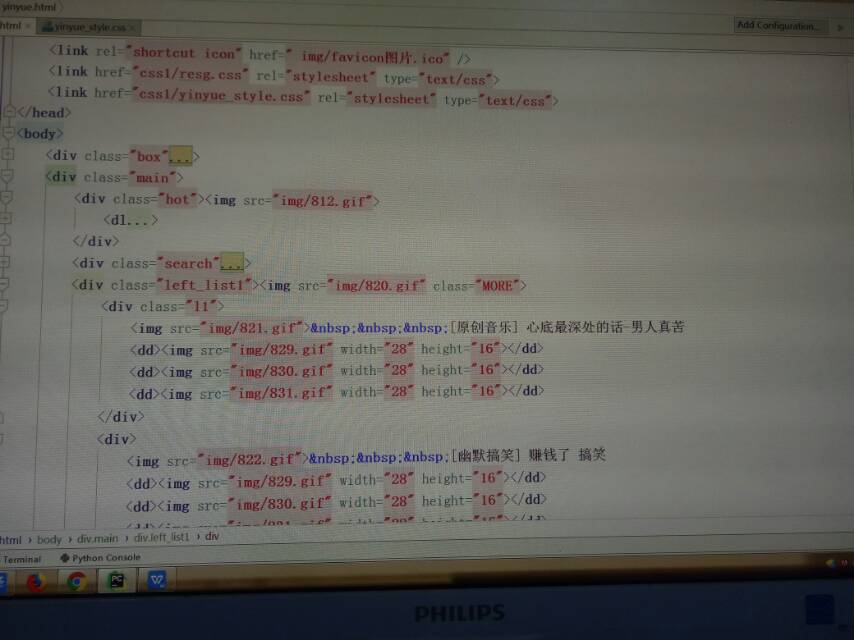Click the </head> closing tag text
Screen dimensions: 854x640
pos(44,112)
